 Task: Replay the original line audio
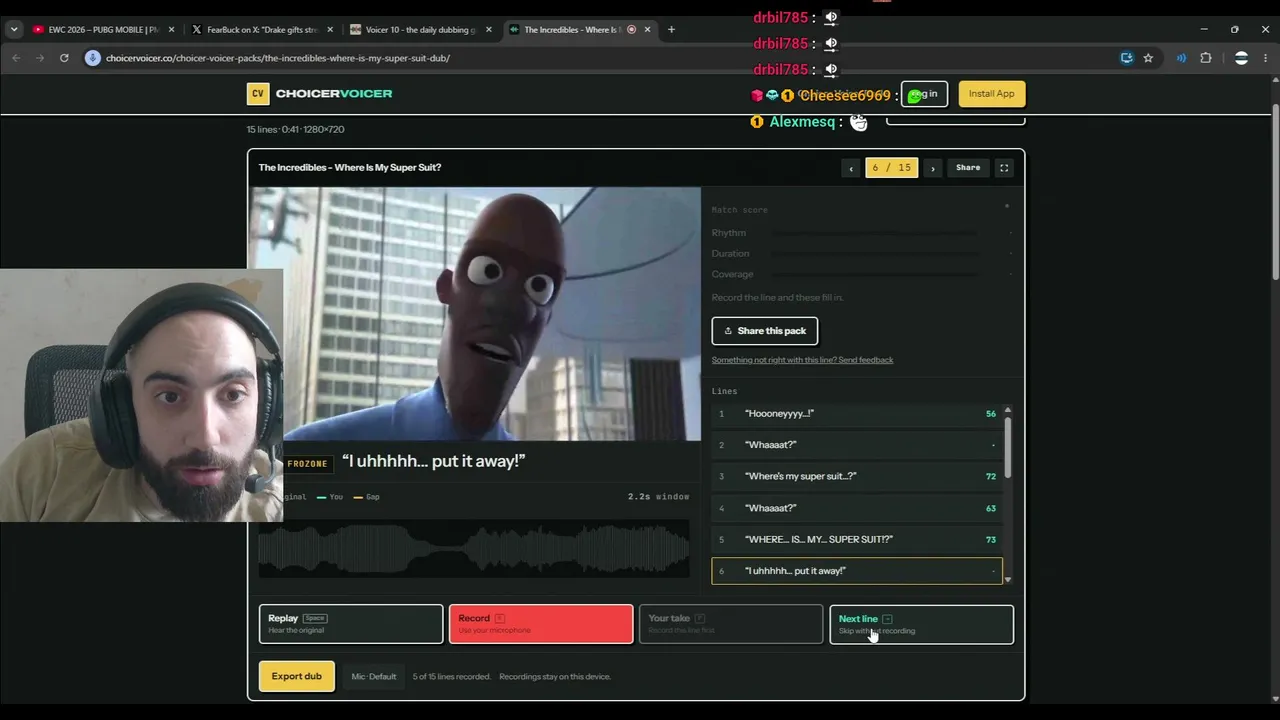[x=351, y=624]
